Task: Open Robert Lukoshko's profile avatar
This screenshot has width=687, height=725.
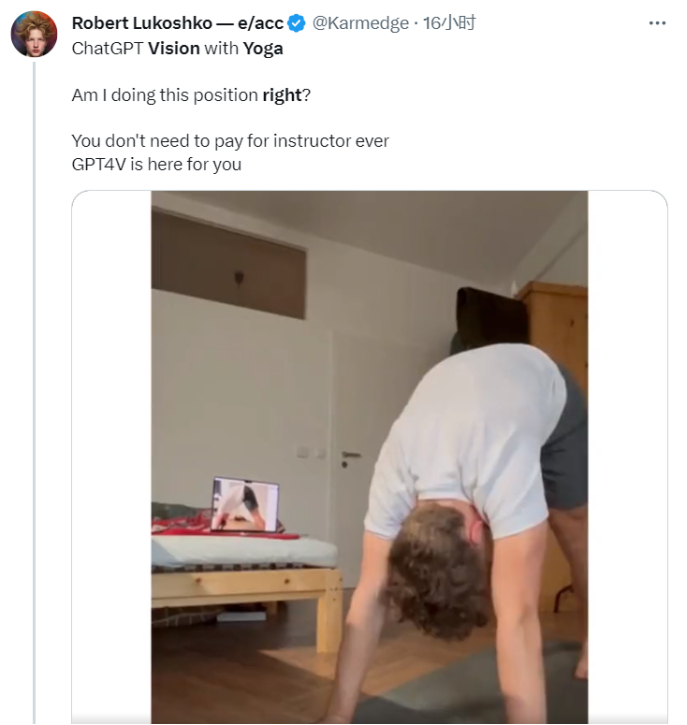Action: coord(34,34)
